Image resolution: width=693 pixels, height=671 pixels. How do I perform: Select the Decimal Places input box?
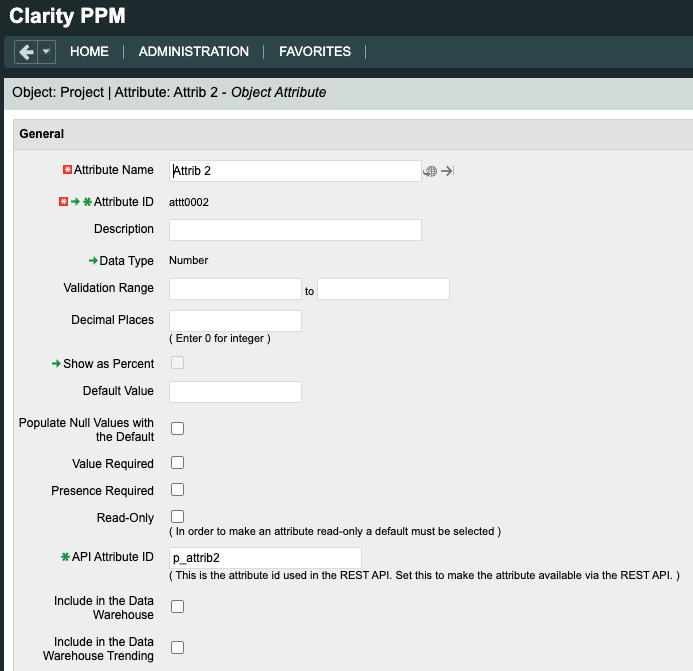pos(235,321)
